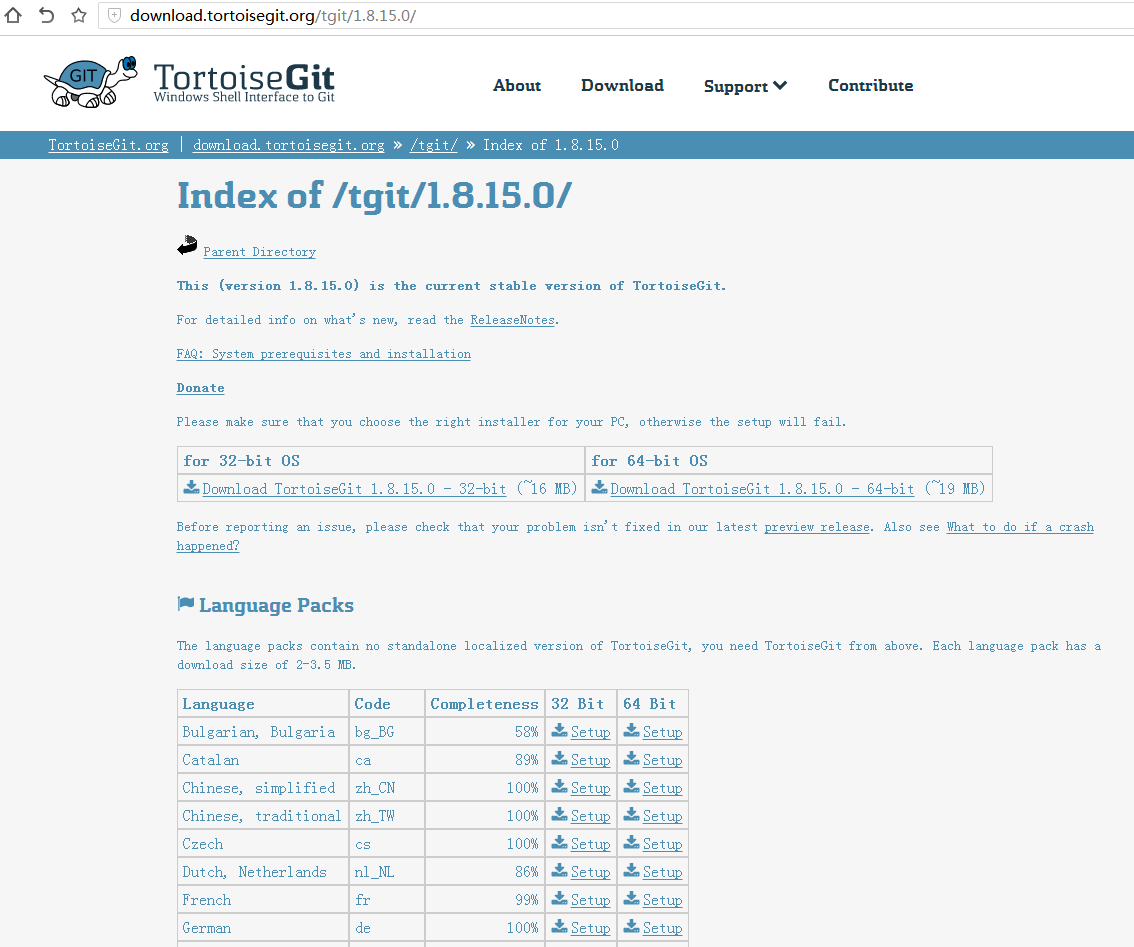
Task: Click Chinese traditional 32 Bit download icon
Action: click(559, 815)
